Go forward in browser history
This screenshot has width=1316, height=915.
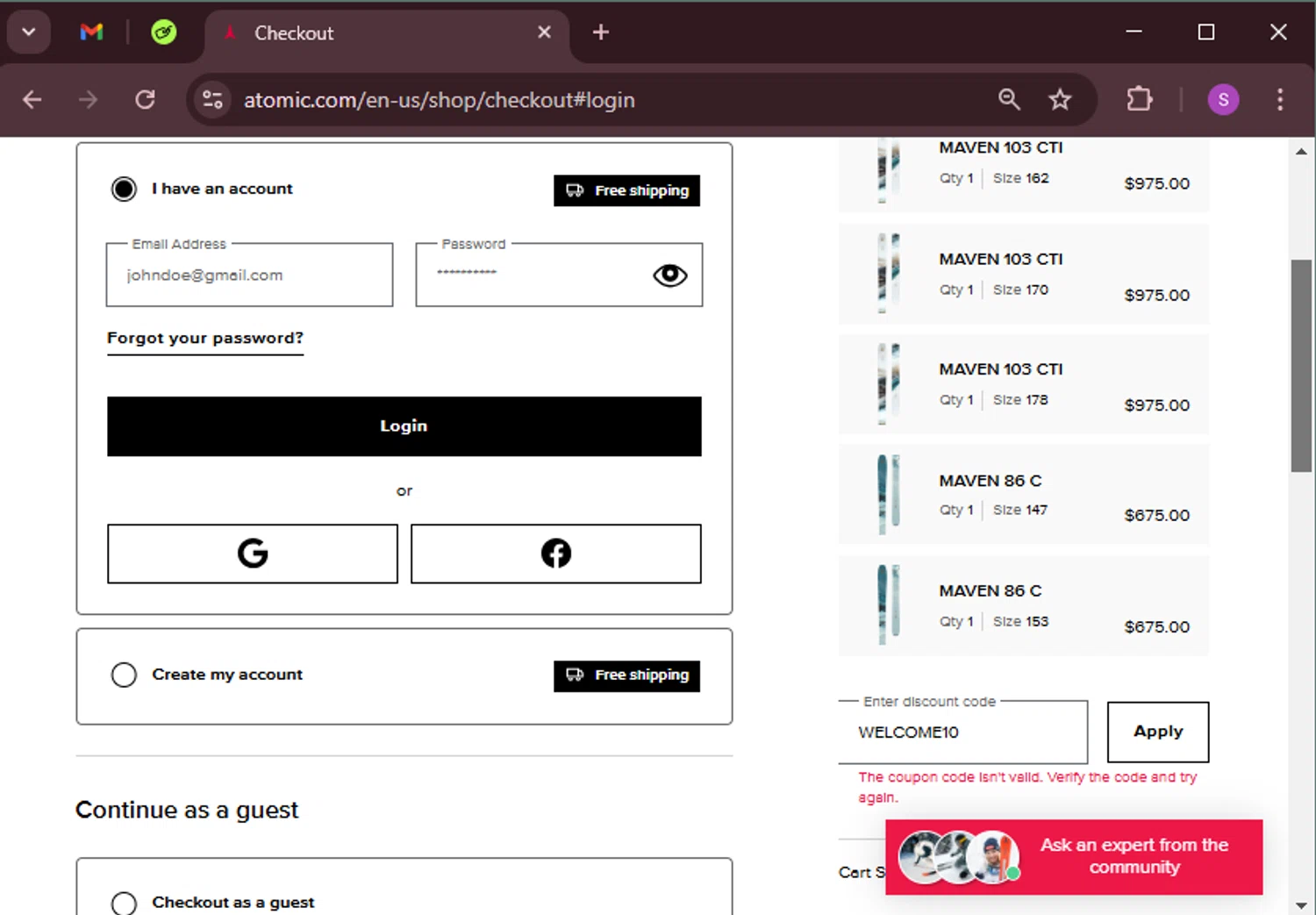coord(88,100)
